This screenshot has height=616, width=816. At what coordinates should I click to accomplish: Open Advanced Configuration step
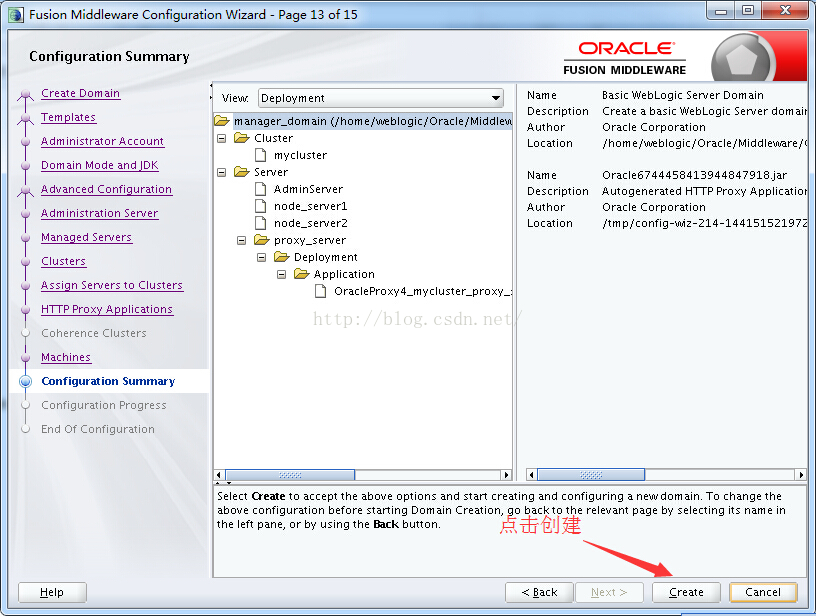(x=107, y=189)
